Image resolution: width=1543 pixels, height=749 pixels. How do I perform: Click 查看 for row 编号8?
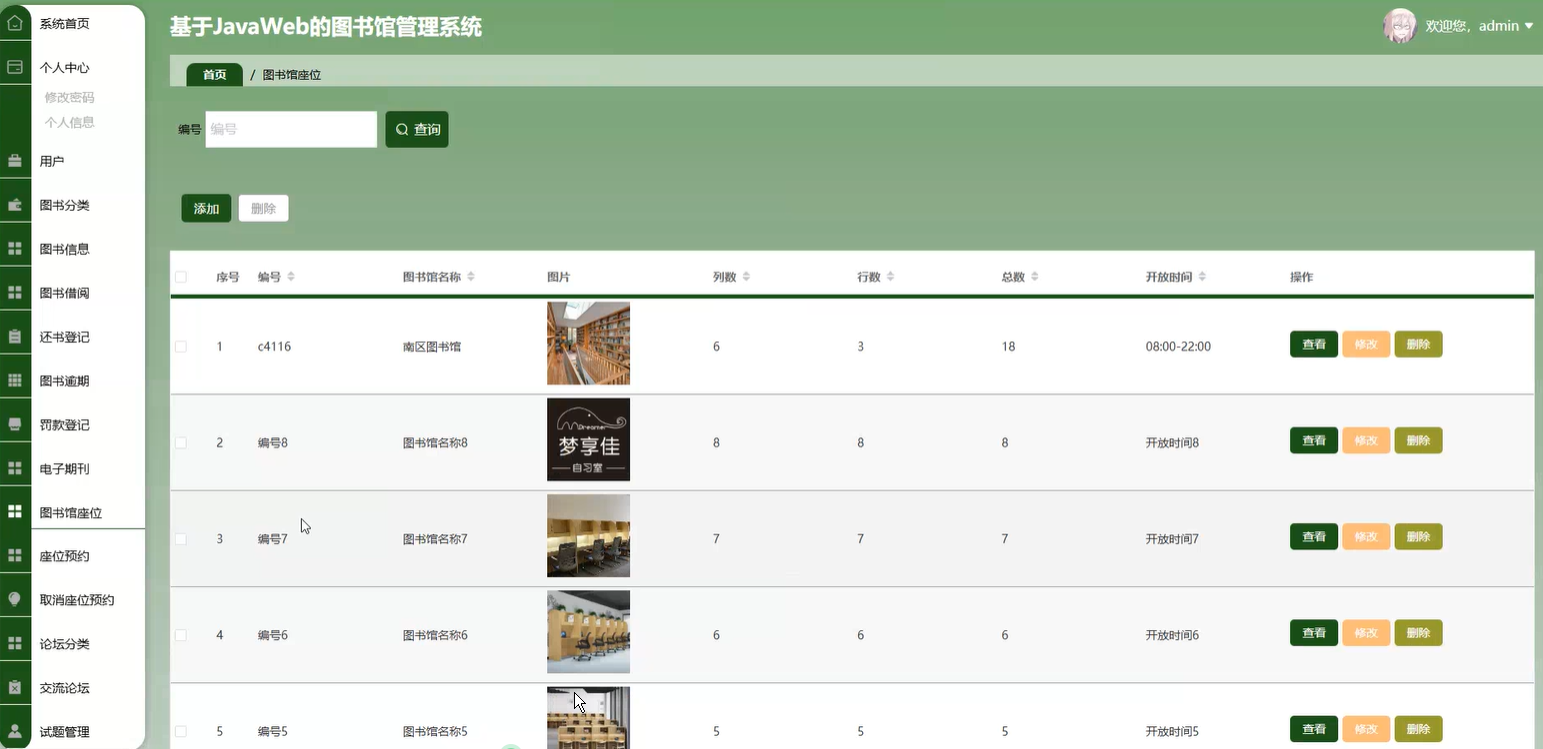click(x=1314, y=440)
